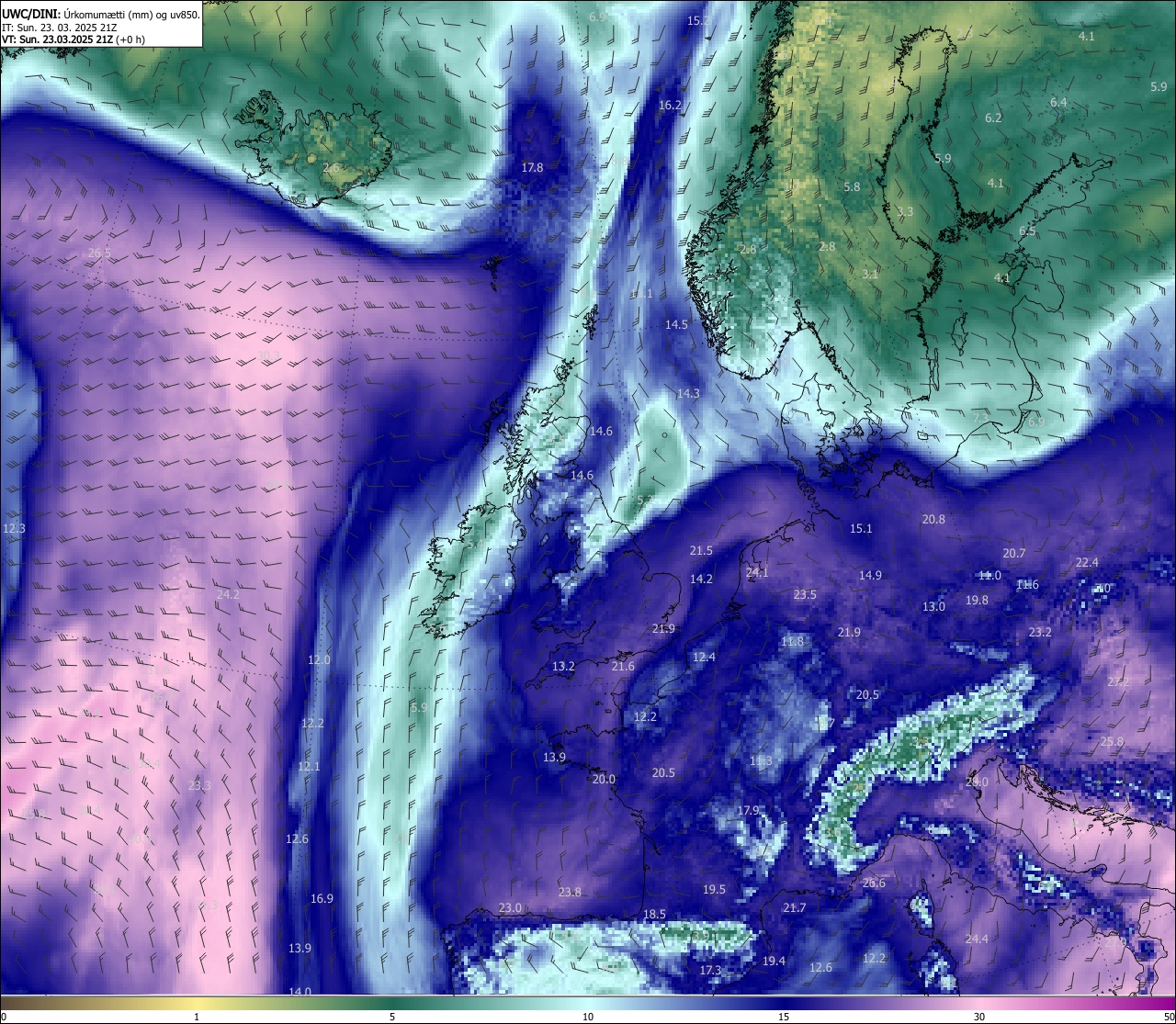Click the 26.6 value label
The image size is (1176, 1024).
[x=874, y=883]
